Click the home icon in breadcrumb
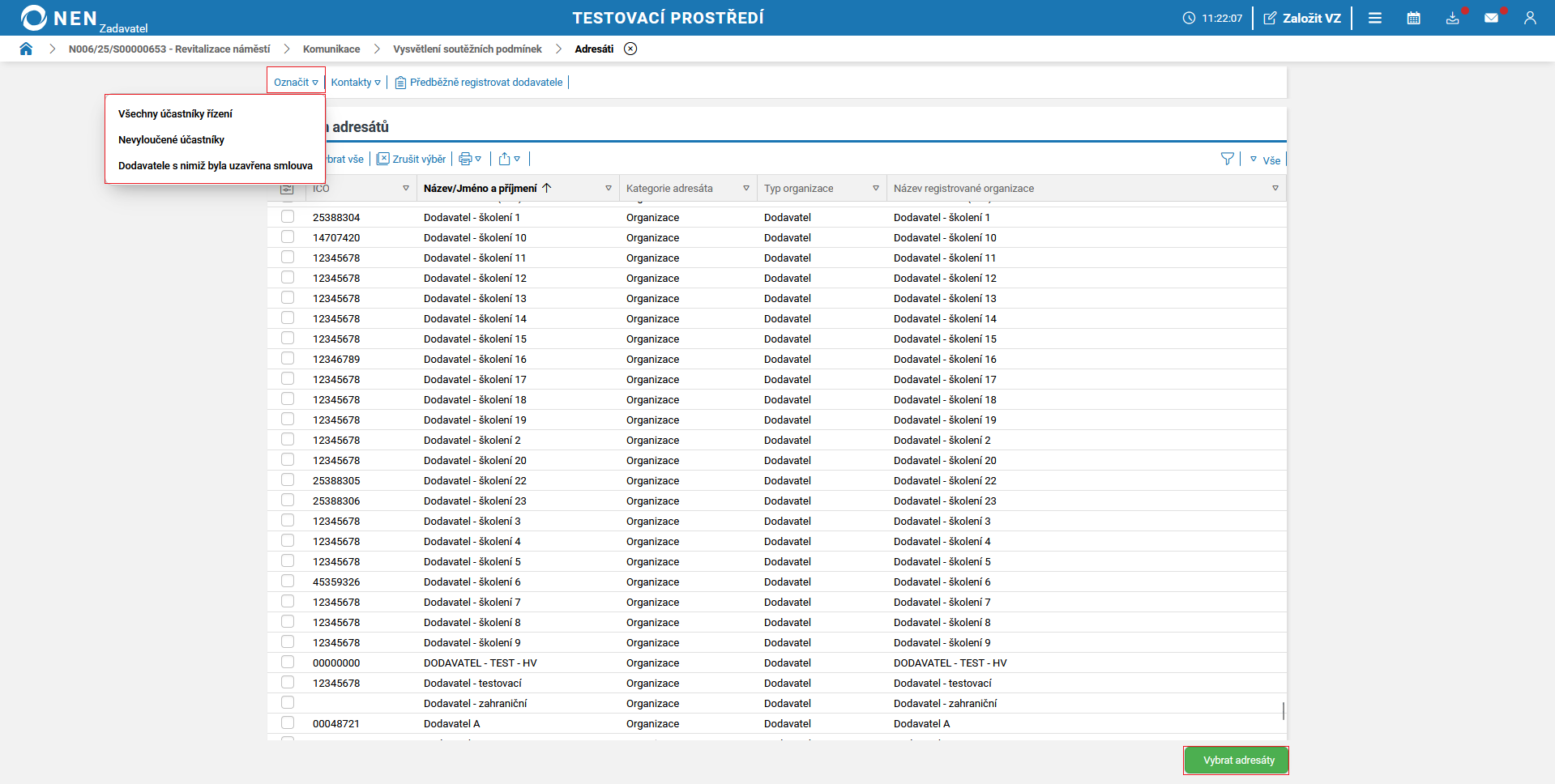This screenshot has width=1555, height=784. [26, 49]
